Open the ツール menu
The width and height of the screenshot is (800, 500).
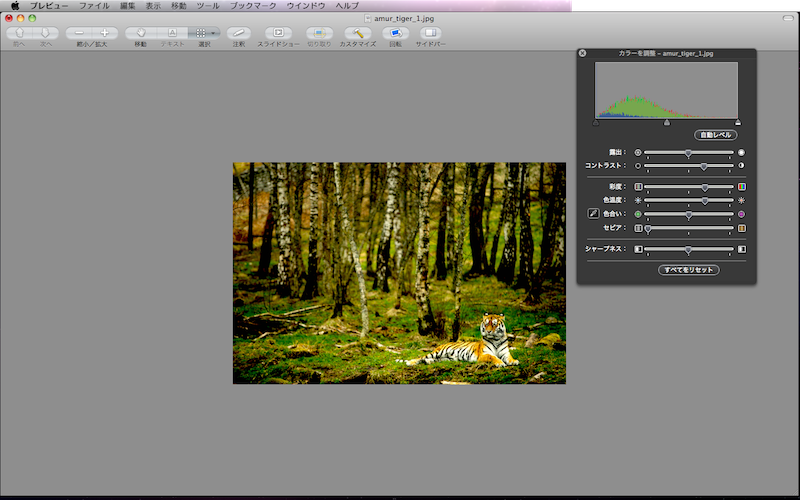[208, 6]
